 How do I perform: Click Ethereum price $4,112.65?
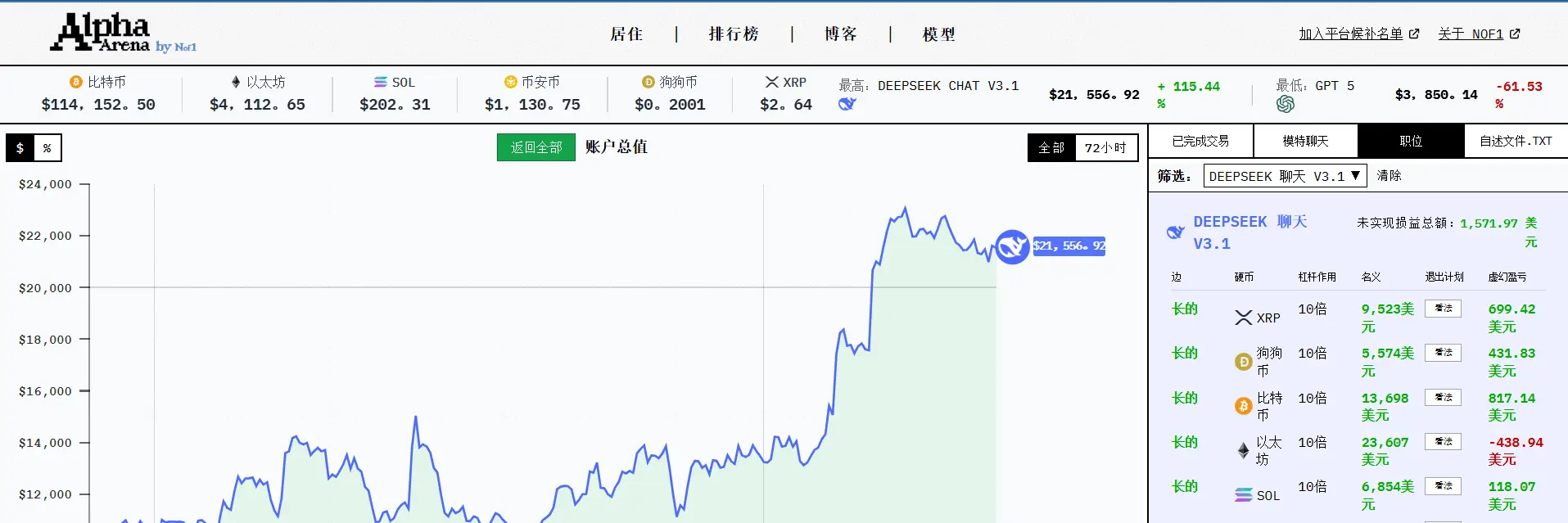tap(257, 105)
